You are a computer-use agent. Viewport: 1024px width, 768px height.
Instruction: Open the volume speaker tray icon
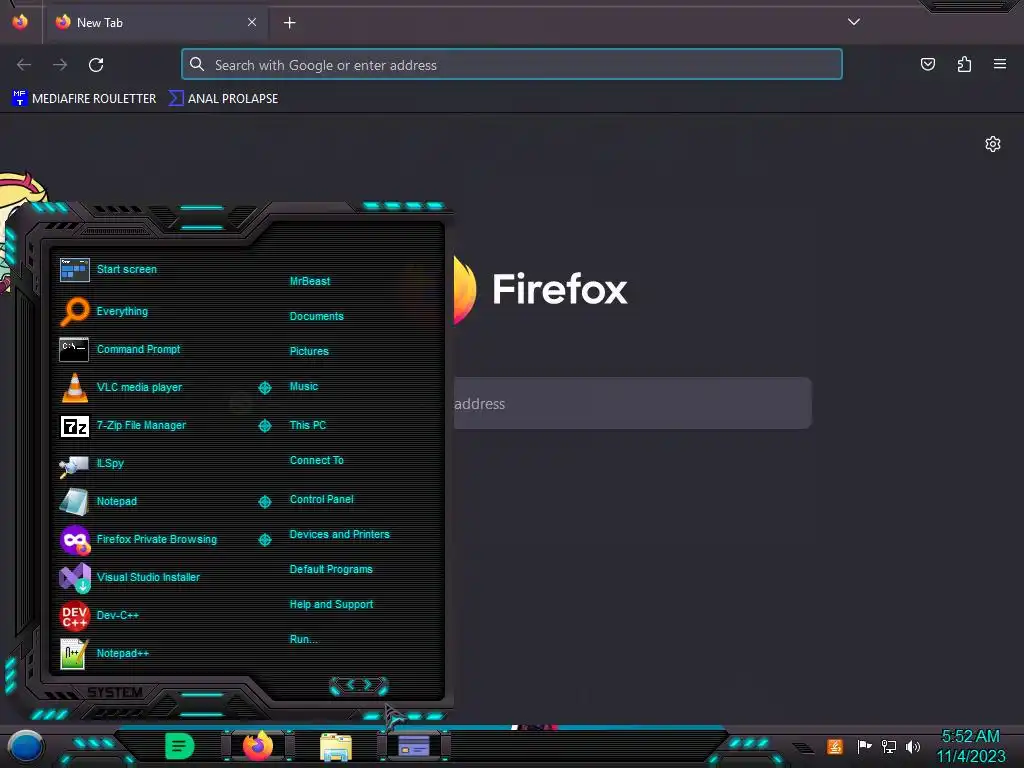(913, 746)
